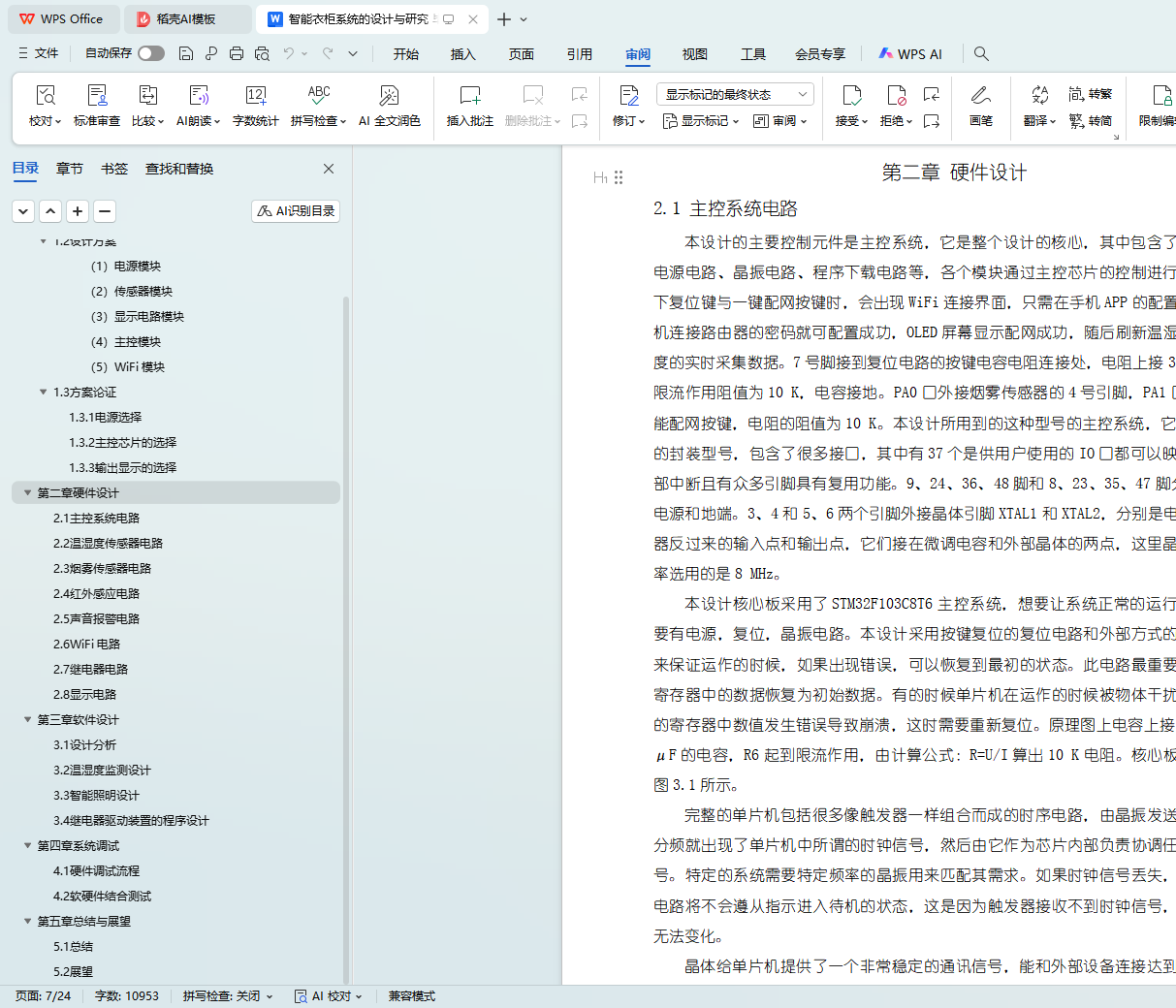
Task: Click the AI识别目录 button
Action: point(296,210)
